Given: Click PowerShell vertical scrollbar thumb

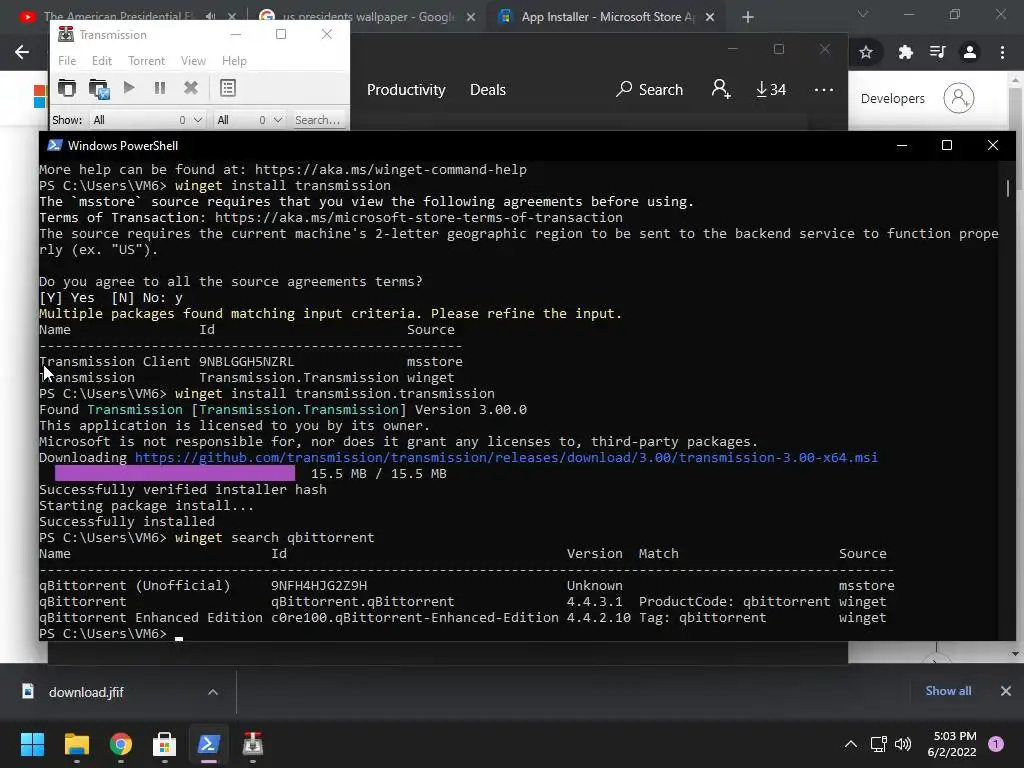Looking at the screenshot, I should pyautogui.click(x=1008, y=187).
